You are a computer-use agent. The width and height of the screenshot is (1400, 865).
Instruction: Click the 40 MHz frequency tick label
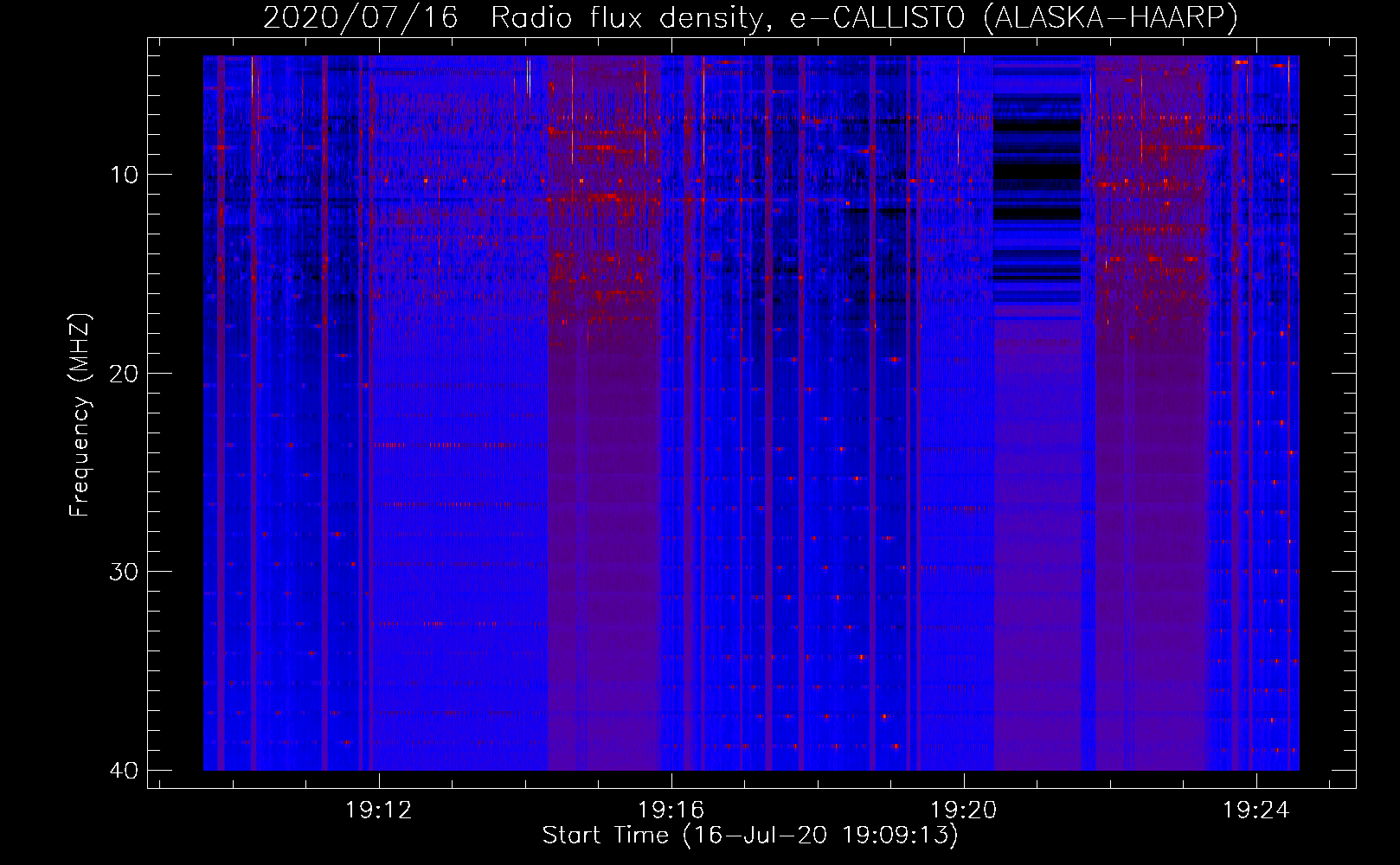124,770
